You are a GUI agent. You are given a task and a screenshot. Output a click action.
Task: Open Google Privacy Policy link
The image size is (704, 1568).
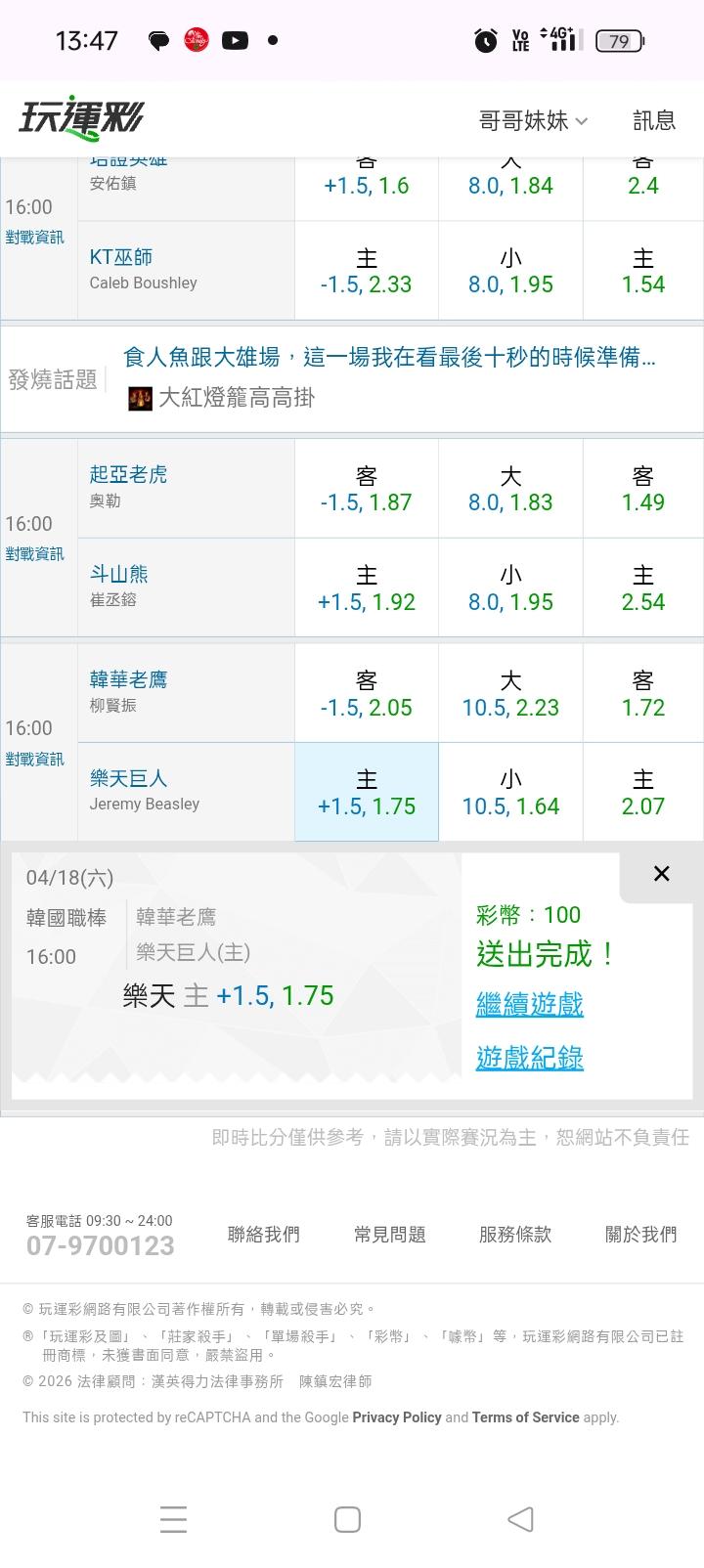click(x=397, y=1417)
